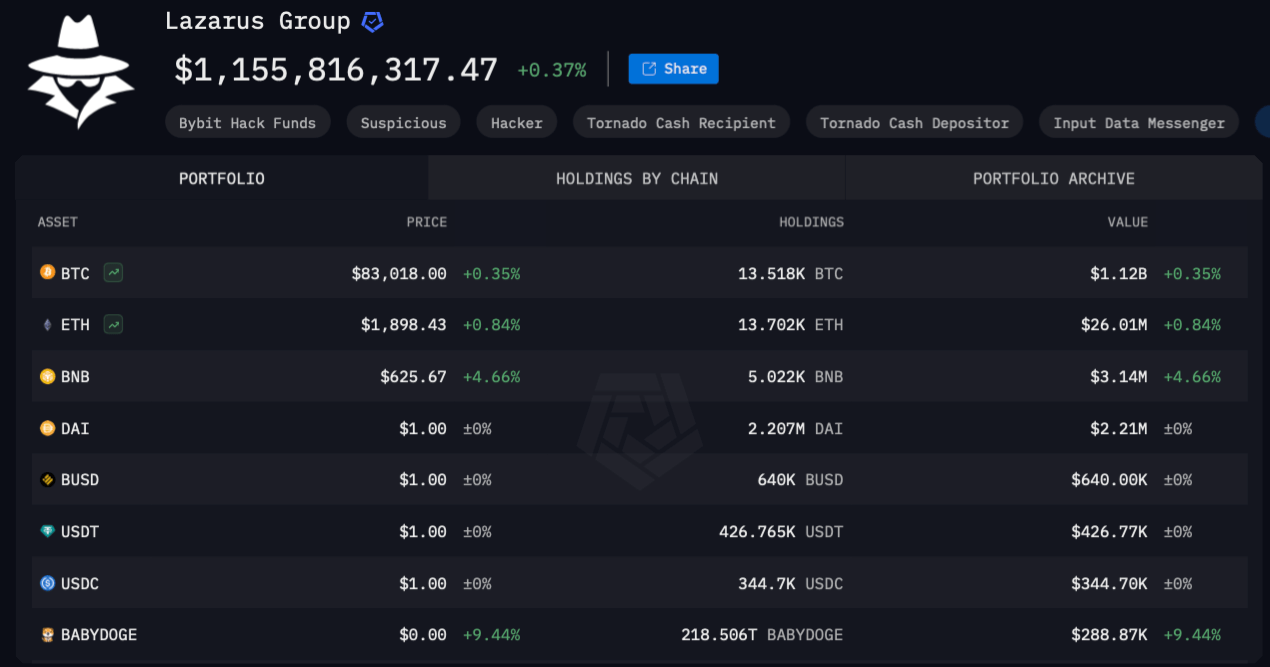1270x667 pixels.
Task: Select the BNB price $625.67
Action: pyautogui.click(x=413, y=377)
